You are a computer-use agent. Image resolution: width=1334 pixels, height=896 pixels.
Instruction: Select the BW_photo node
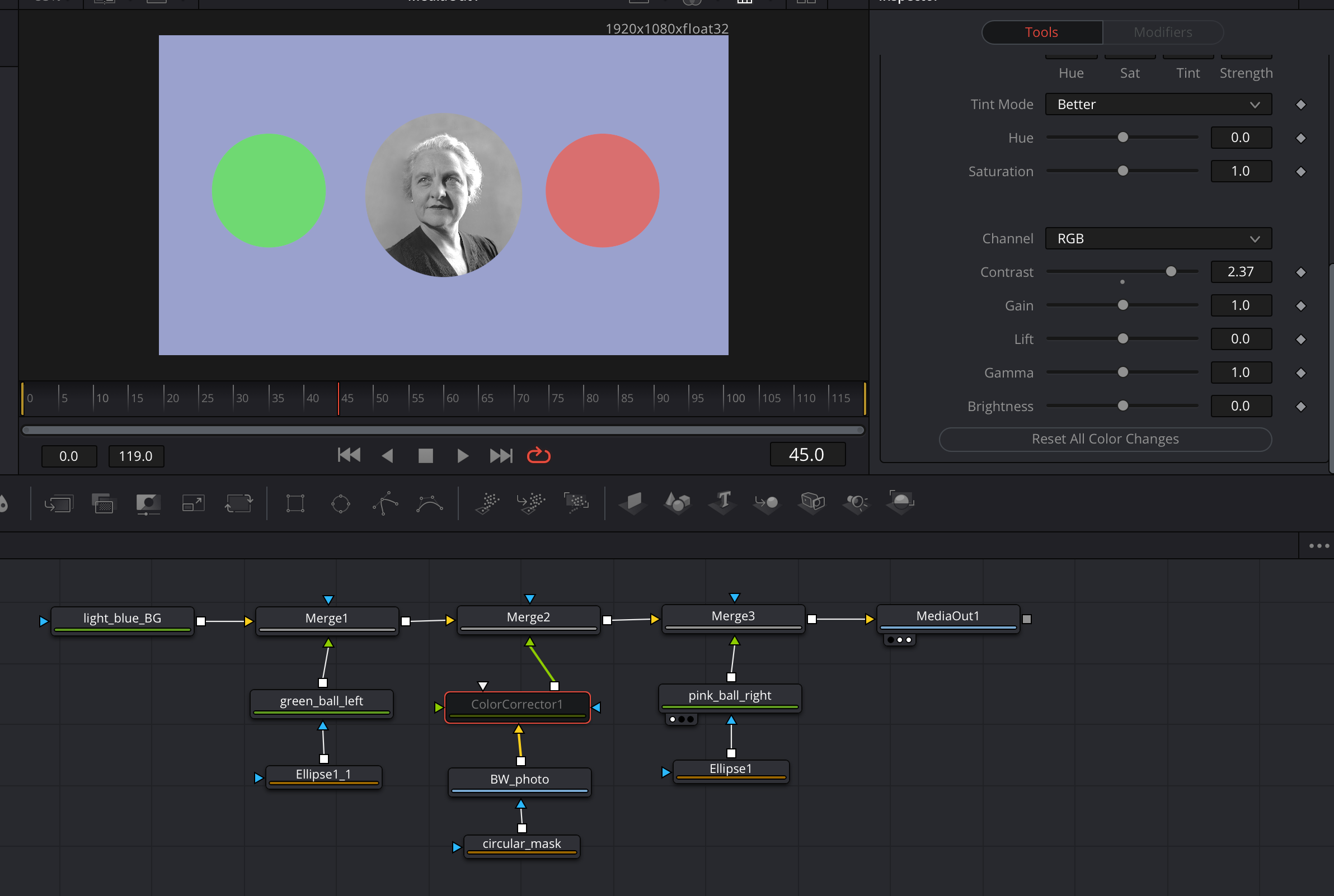coord(519,782)
